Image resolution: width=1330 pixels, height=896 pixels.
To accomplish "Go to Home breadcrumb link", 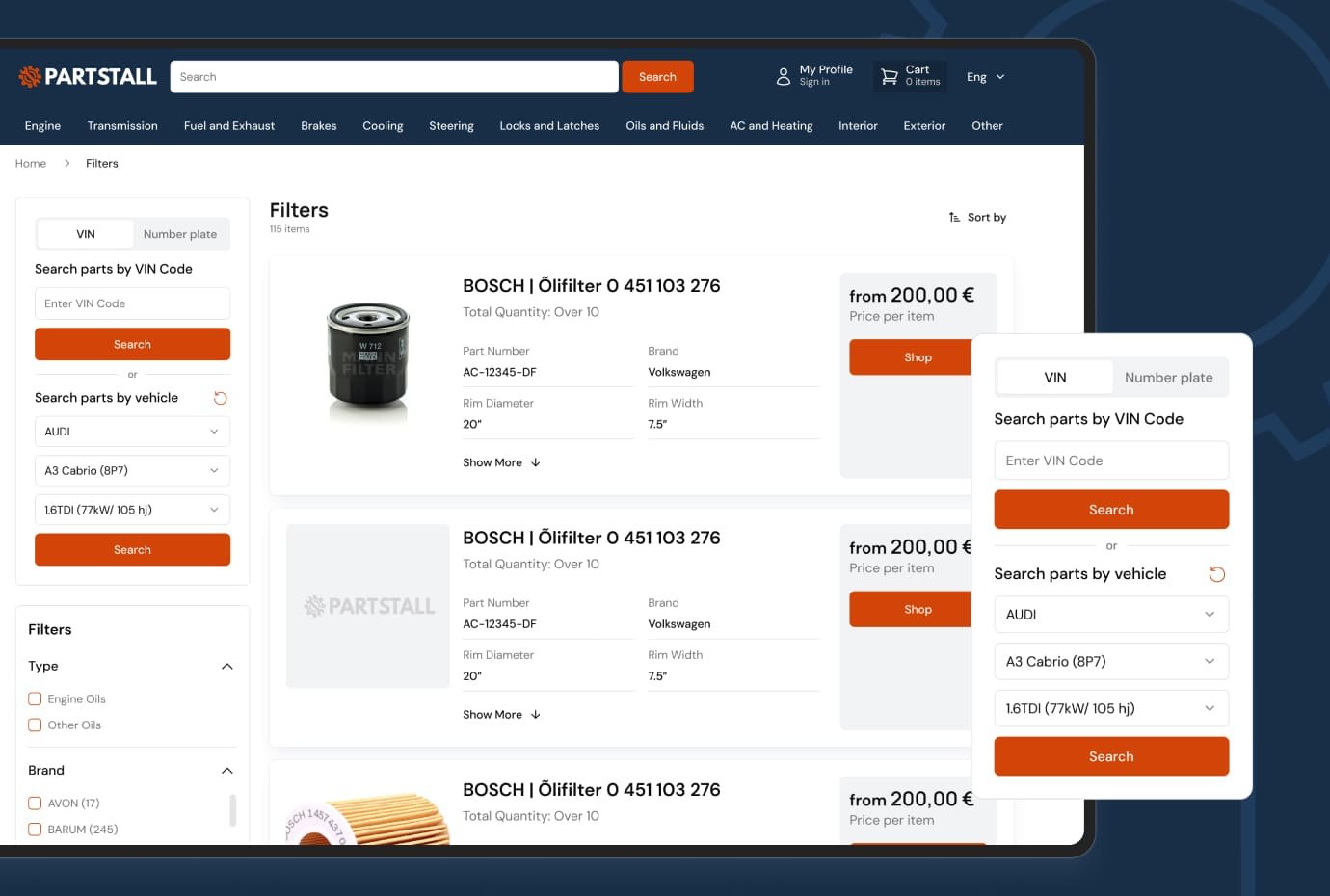I will coord(31,164).
